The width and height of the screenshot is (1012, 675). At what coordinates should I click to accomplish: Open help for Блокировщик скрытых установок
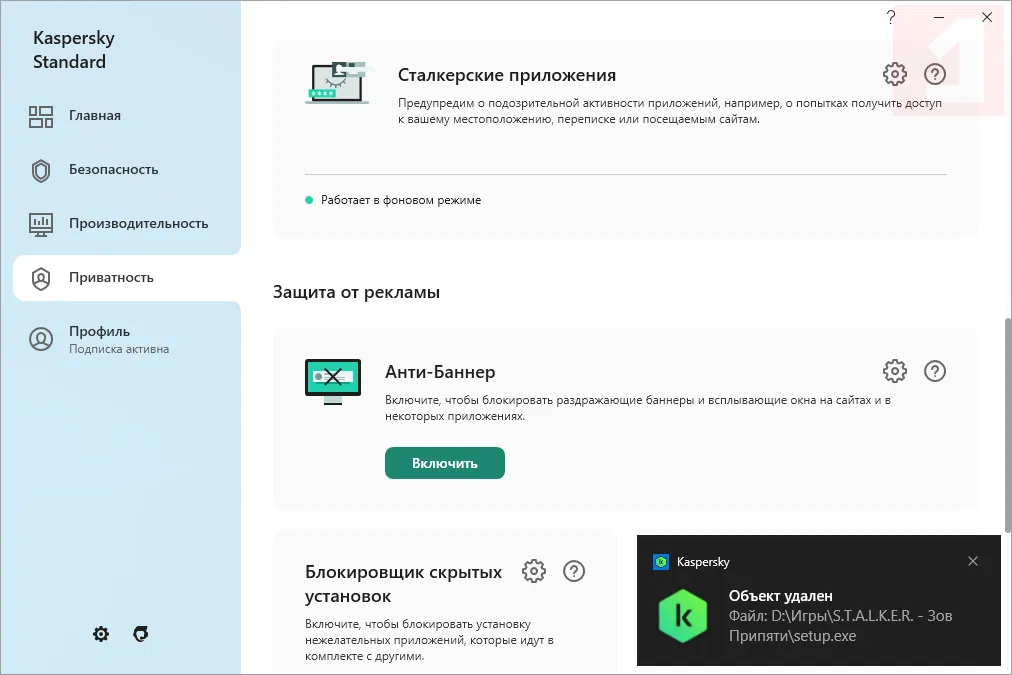(574, 571)
